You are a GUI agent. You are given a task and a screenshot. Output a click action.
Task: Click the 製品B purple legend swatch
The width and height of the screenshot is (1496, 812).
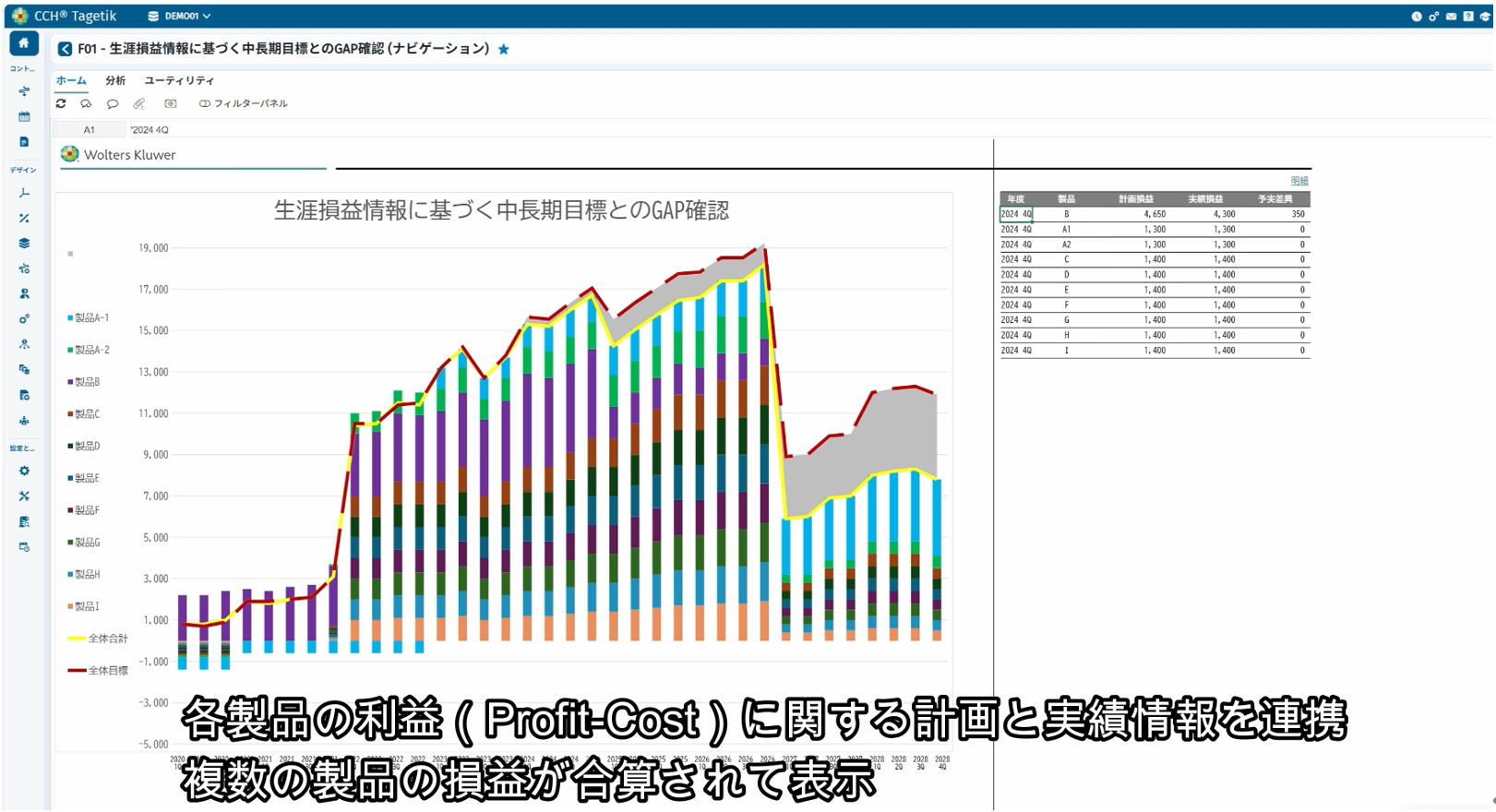click(x=70, y=382)
